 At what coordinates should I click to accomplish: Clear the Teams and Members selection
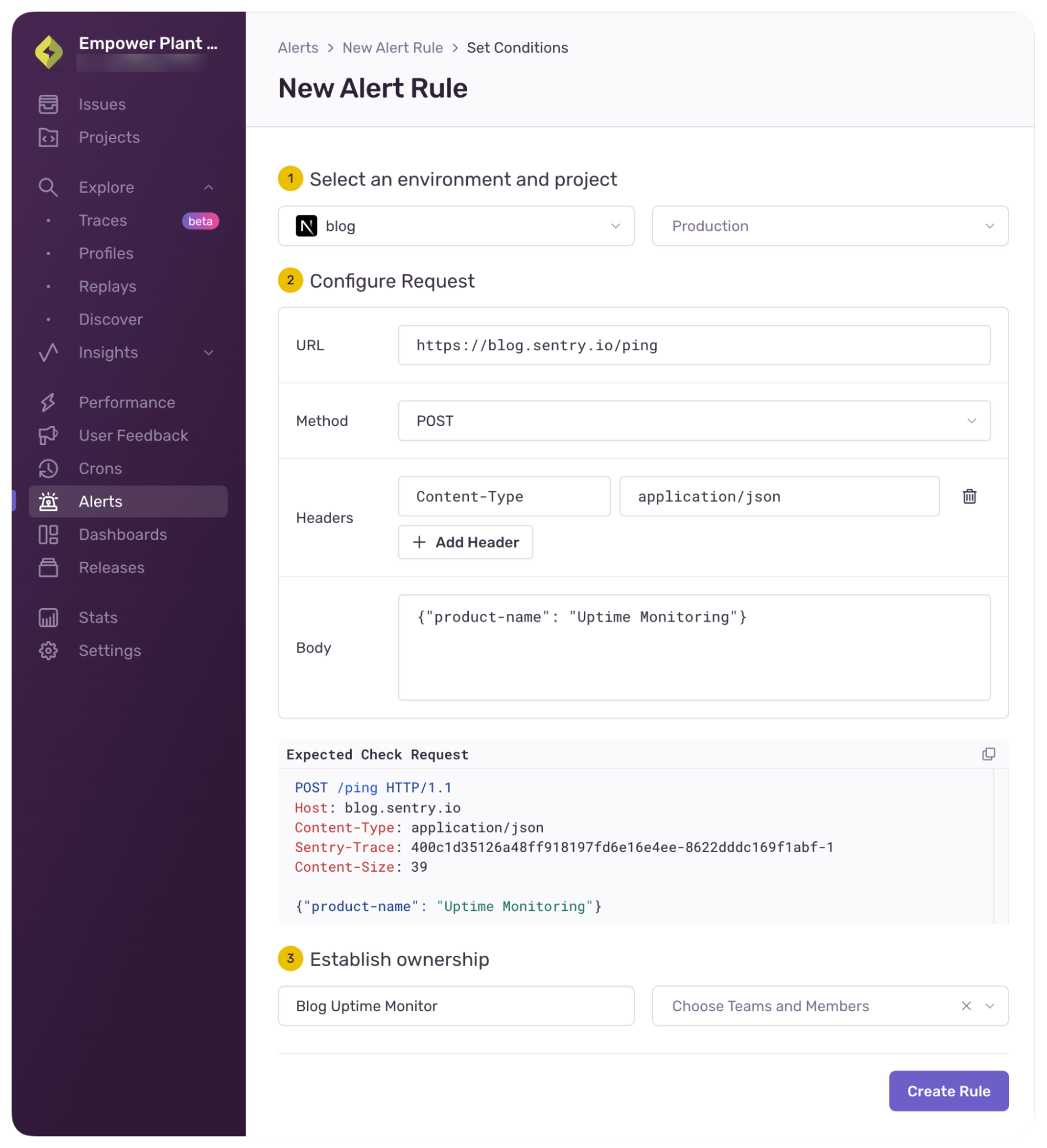[x=967, y=1006]
